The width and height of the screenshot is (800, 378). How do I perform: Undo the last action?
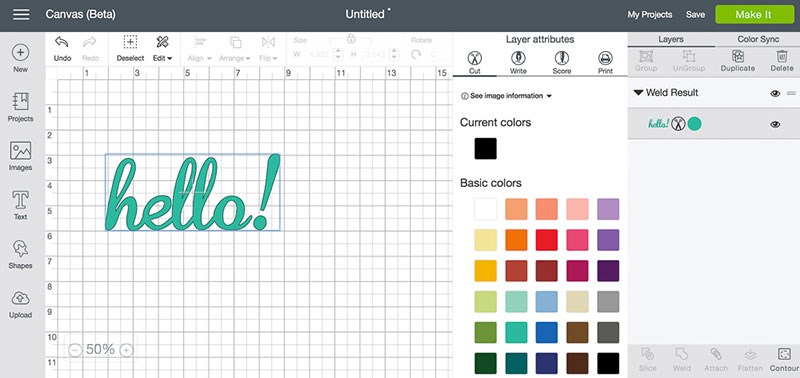point(62,49)
